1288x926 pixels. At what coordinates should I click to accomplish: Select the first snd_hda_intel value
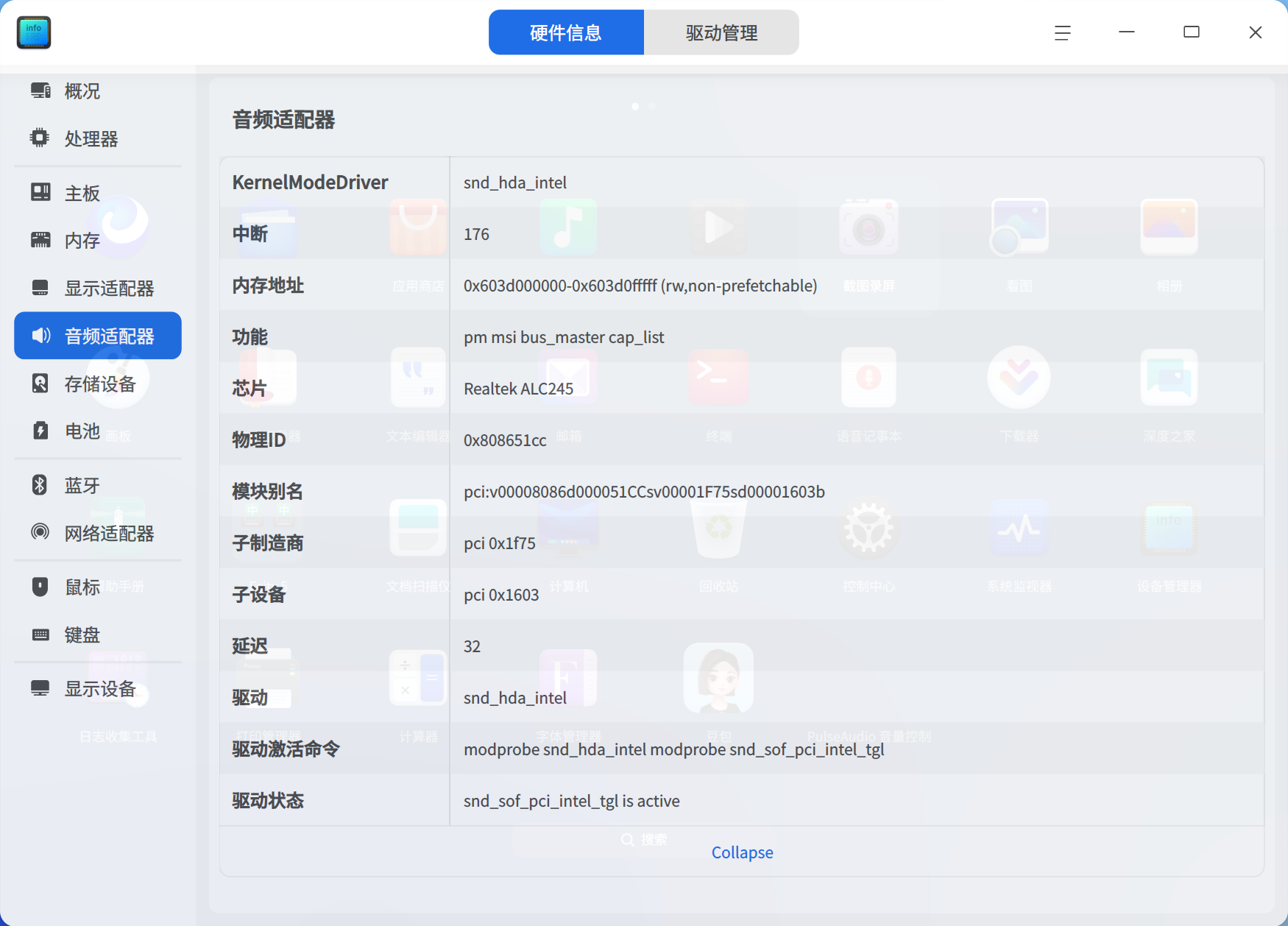[515, 183]
